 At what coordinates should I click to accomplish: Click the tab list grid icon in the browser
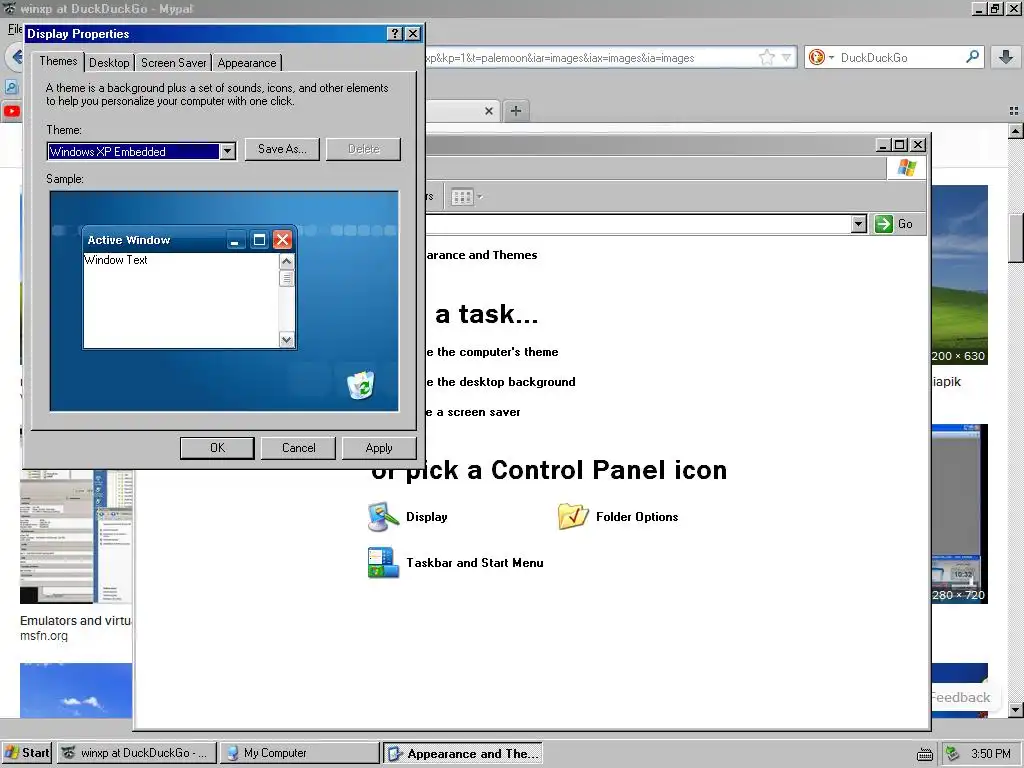tap(1014, 111)
